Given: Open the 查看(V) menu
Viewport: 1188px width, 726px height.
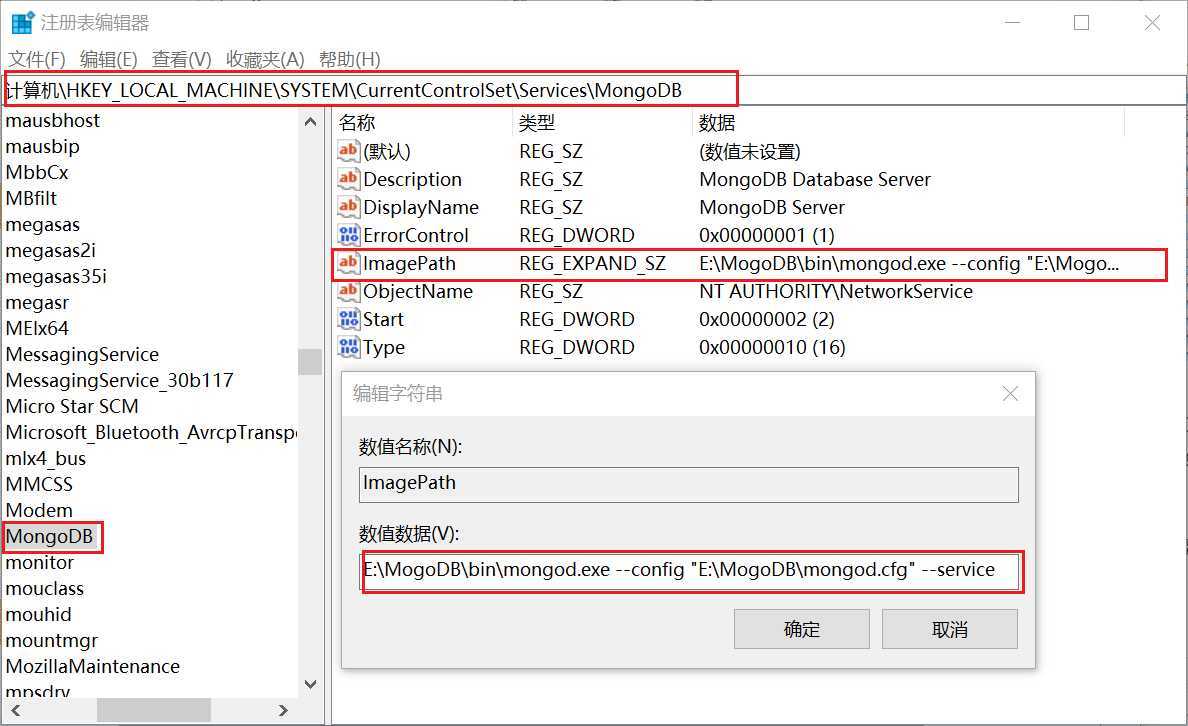Looking at the screenshot, I should (181, 59).
